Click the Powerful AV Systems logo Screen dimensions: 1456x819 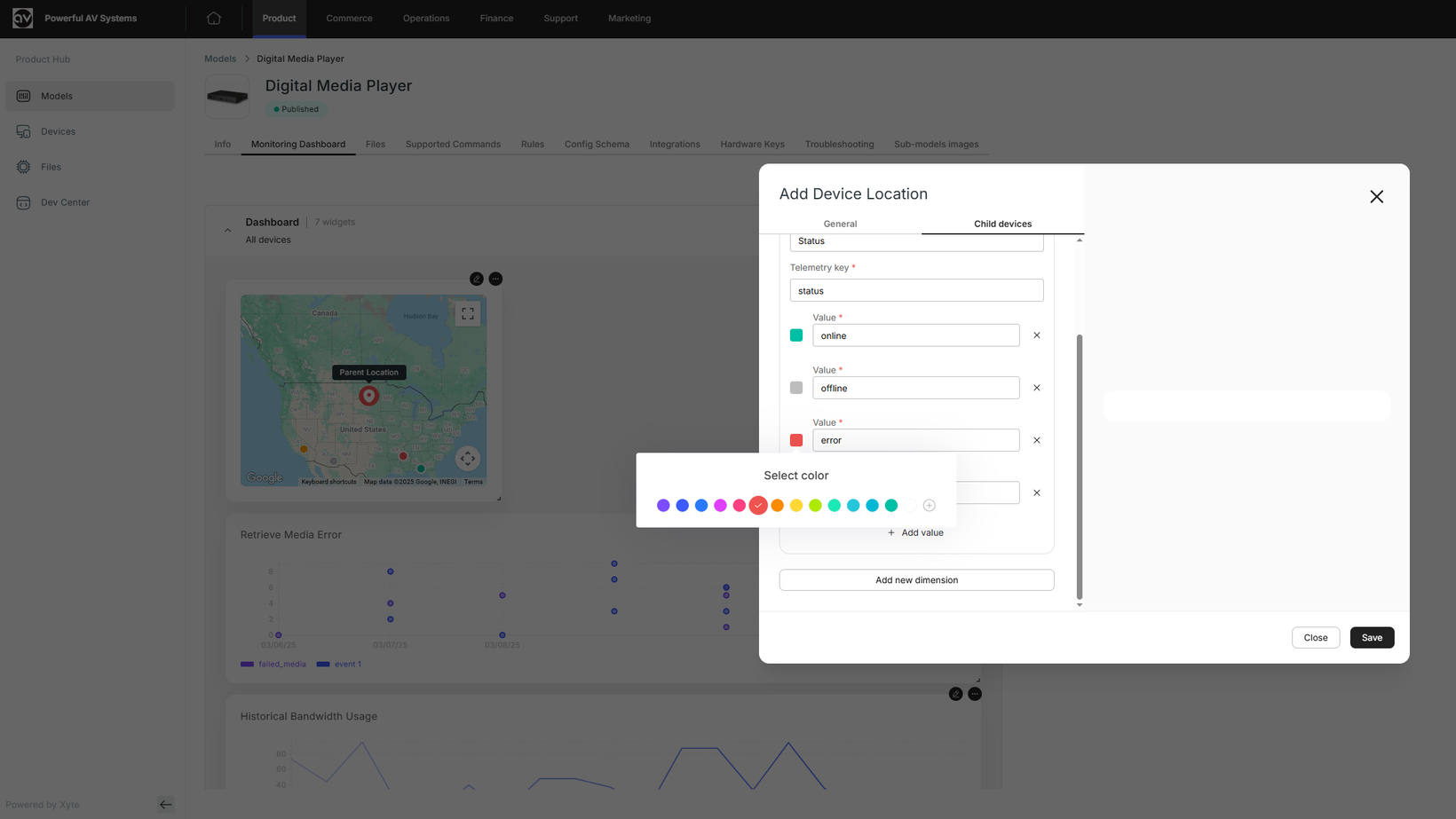point(22,18)
